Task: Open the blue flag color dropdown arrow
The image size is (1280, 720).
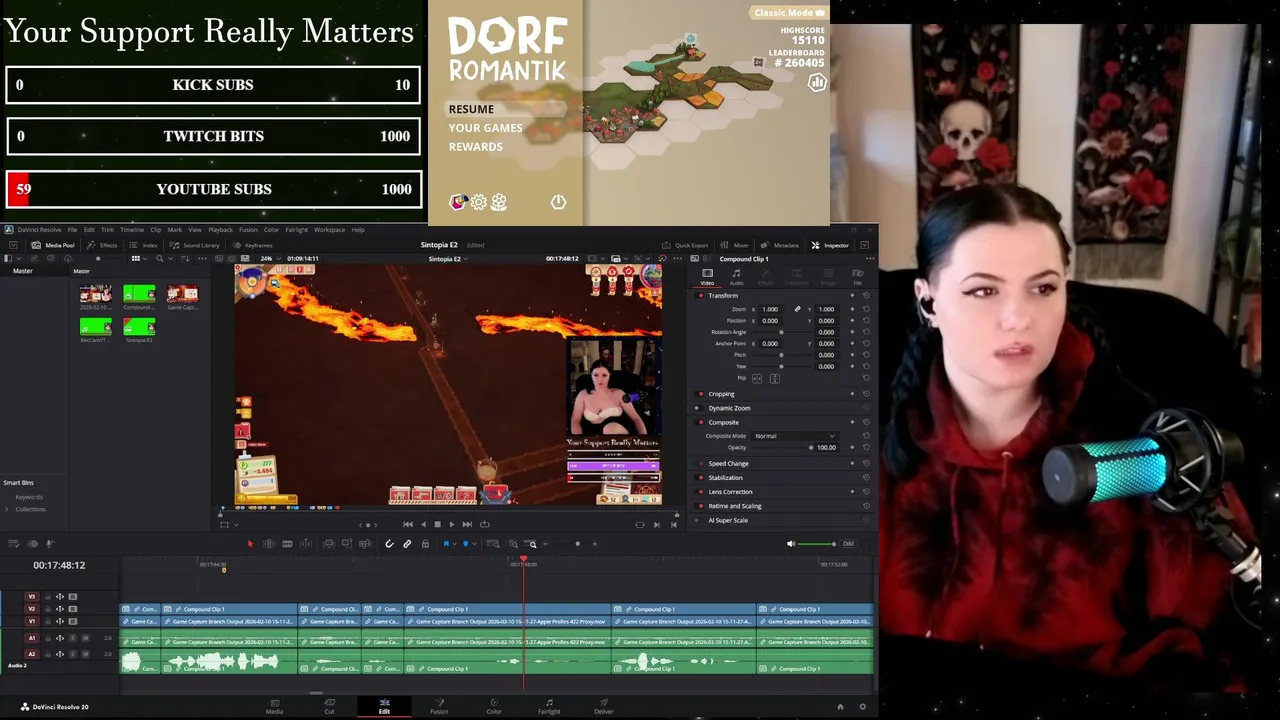Action: [454, 544]
